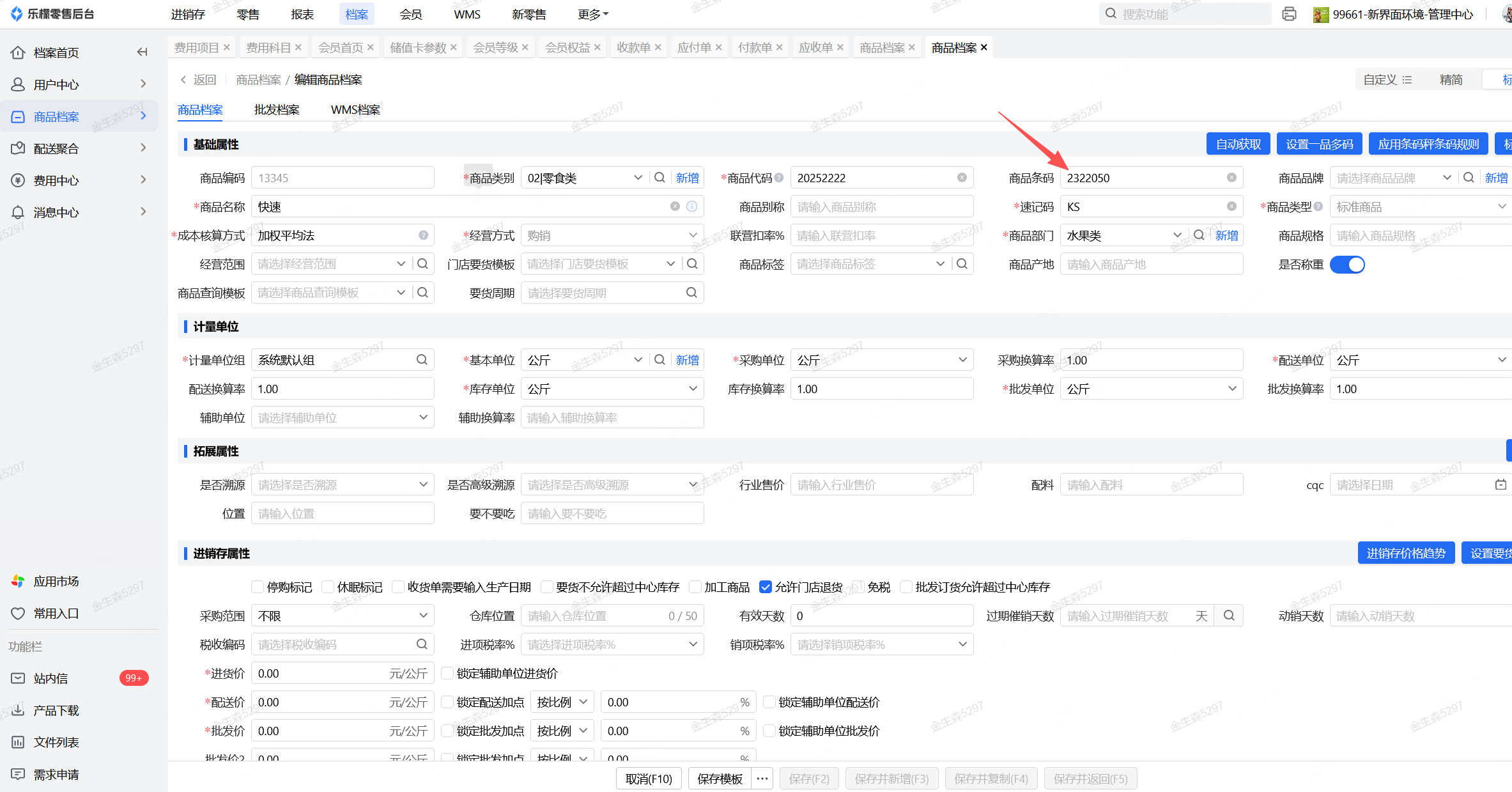Viewport: 1512px width, 792px height.
Task: Open 站内信 inbox in sidebar
Action: 51,678
